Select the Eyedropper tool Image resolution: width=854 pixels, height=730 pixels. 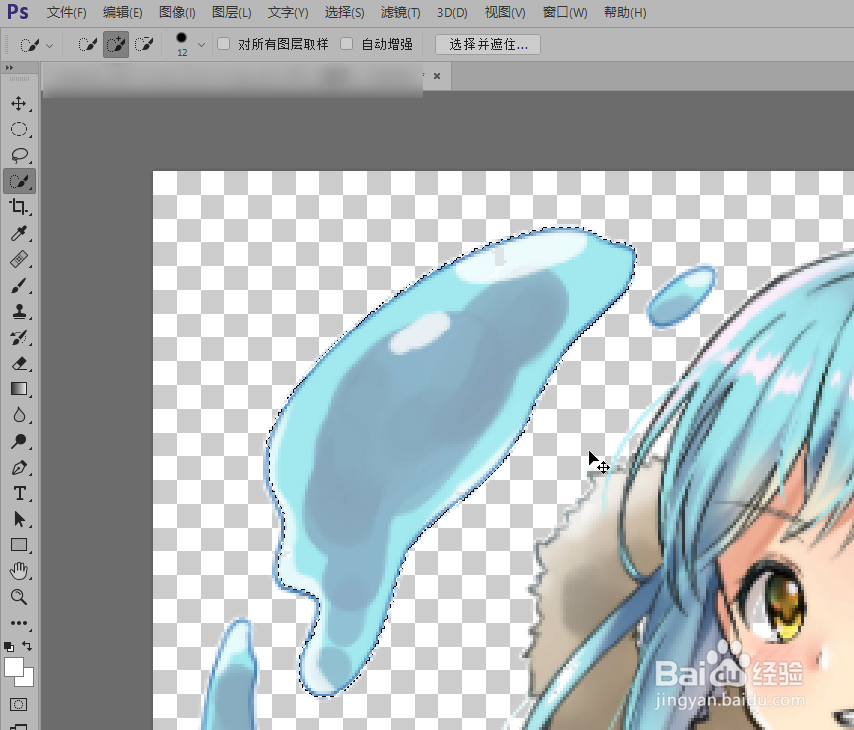tap(19, 233)
